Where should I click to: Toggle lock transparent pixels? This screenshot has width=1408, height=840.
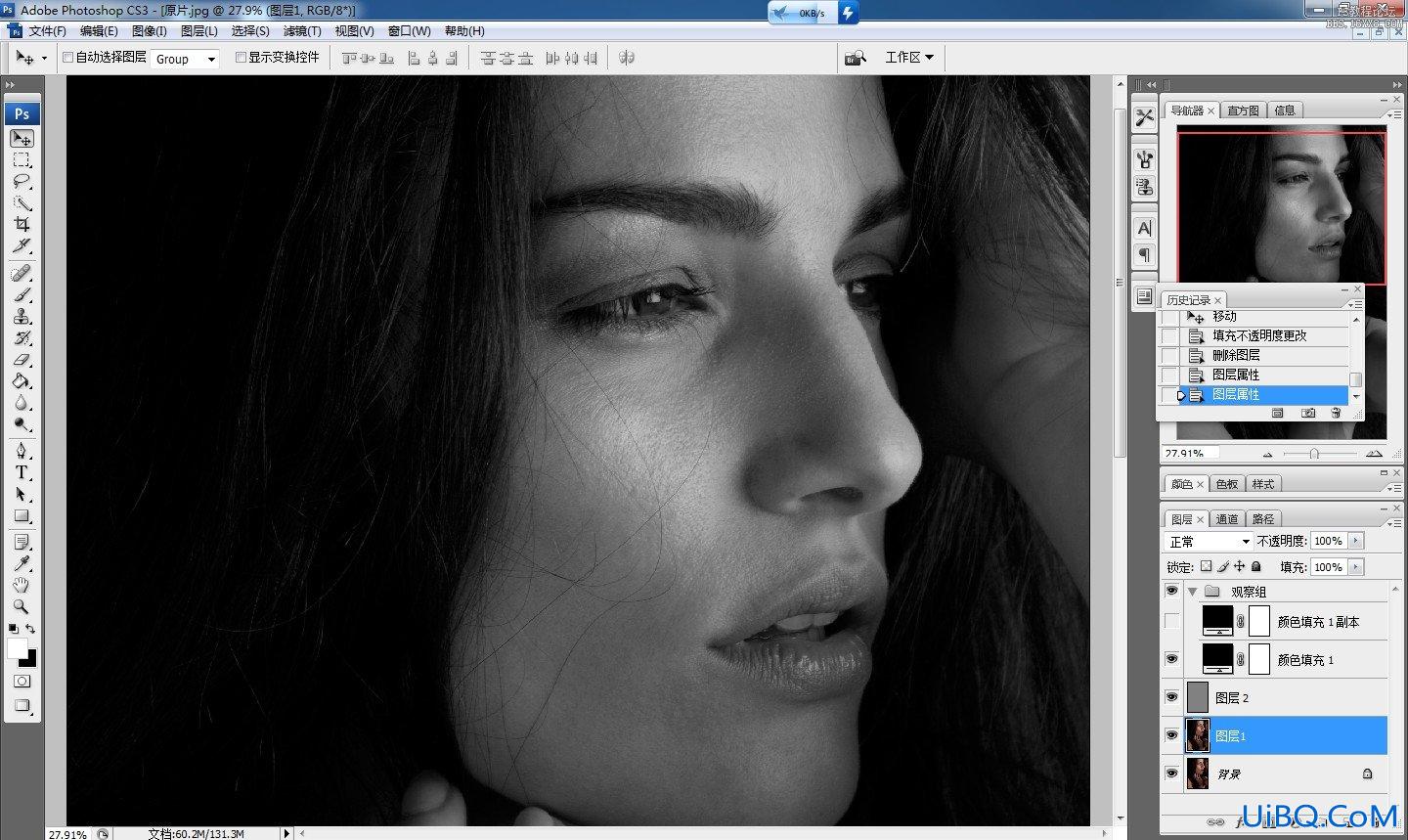click(1206, 566)
